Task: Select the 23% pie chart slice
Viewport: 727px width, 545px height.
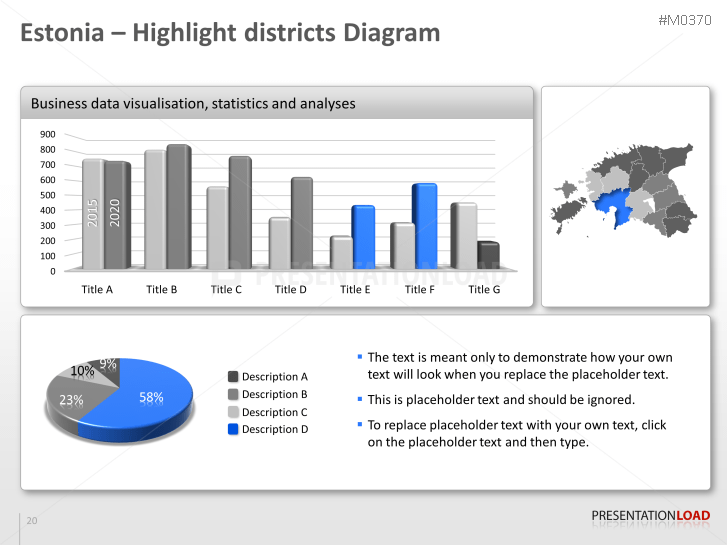Action: click(68, 401)
